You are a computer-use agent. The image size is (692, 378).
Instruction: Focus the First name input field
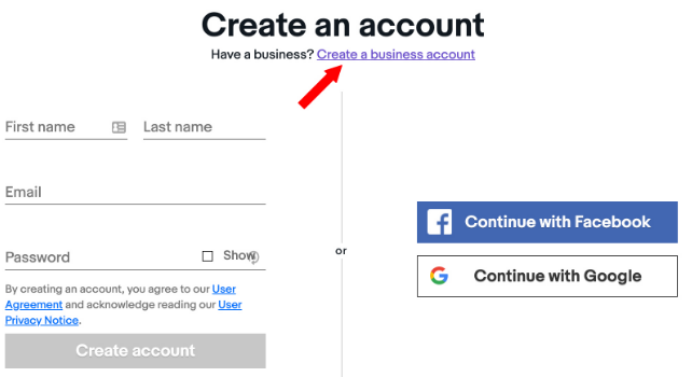click(x=57, y=127)
